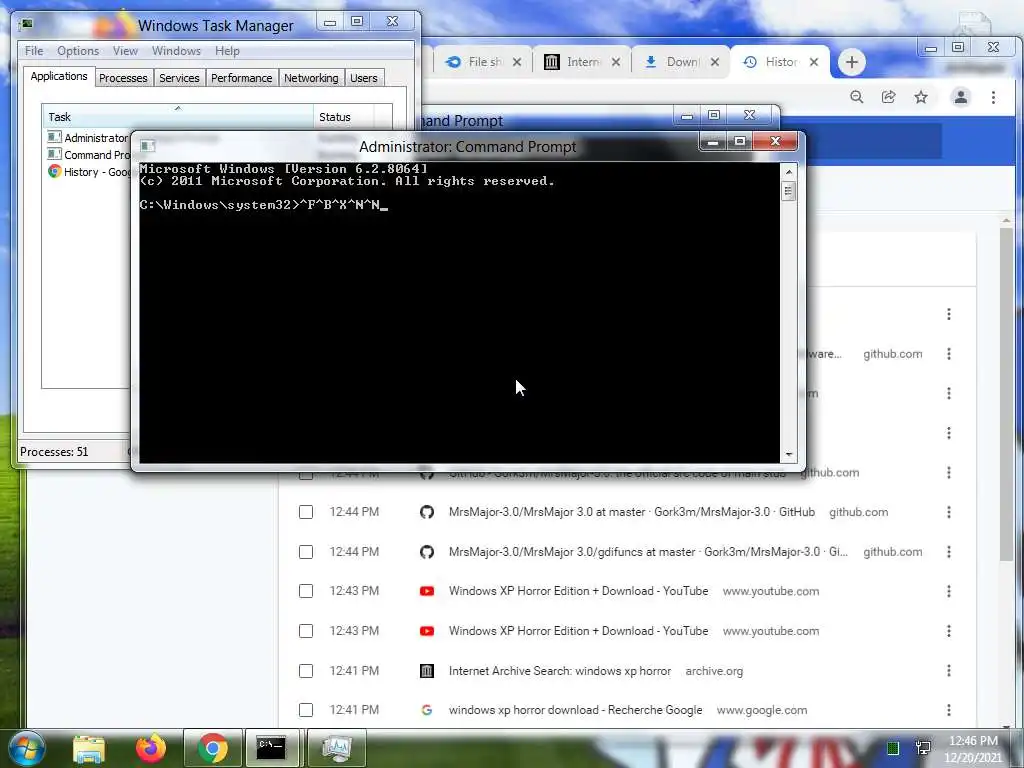
Task: Open the Task Manager Help menu
Action: 227,50
